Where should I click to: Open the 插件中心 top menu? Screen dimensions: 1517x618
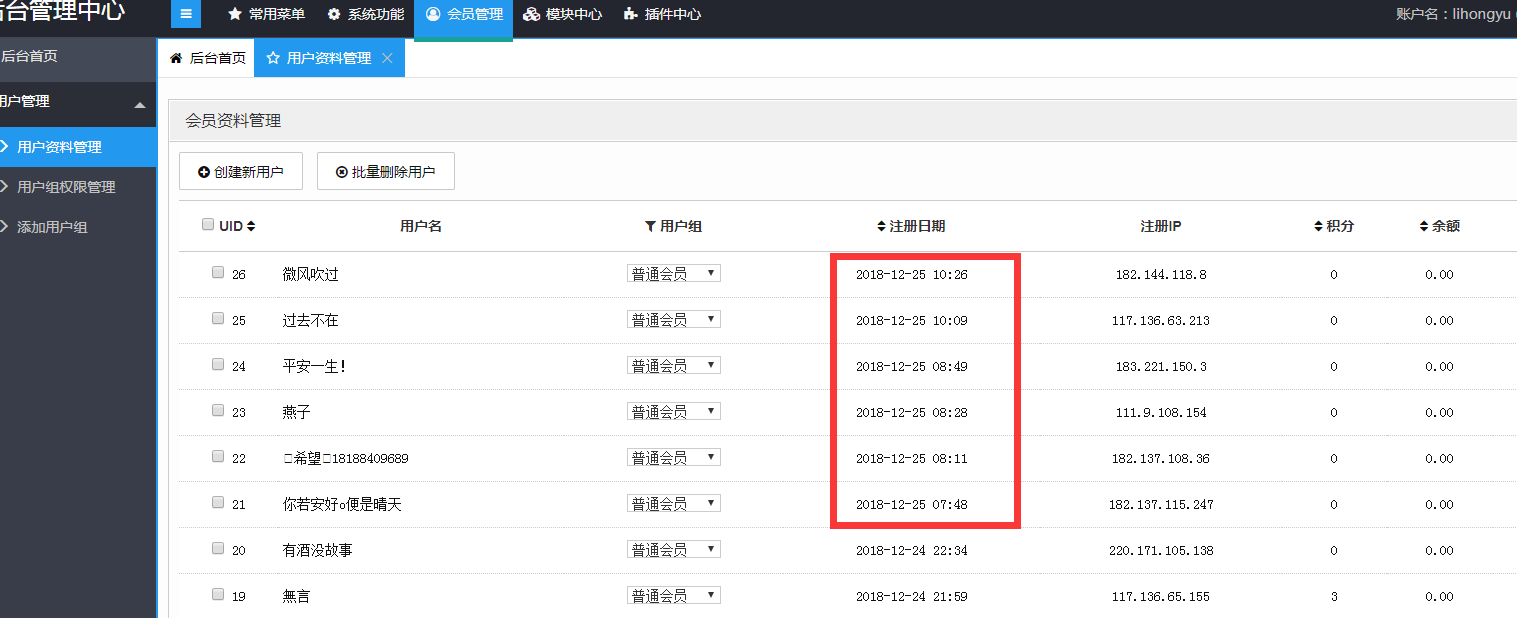[x=661, y=15]
